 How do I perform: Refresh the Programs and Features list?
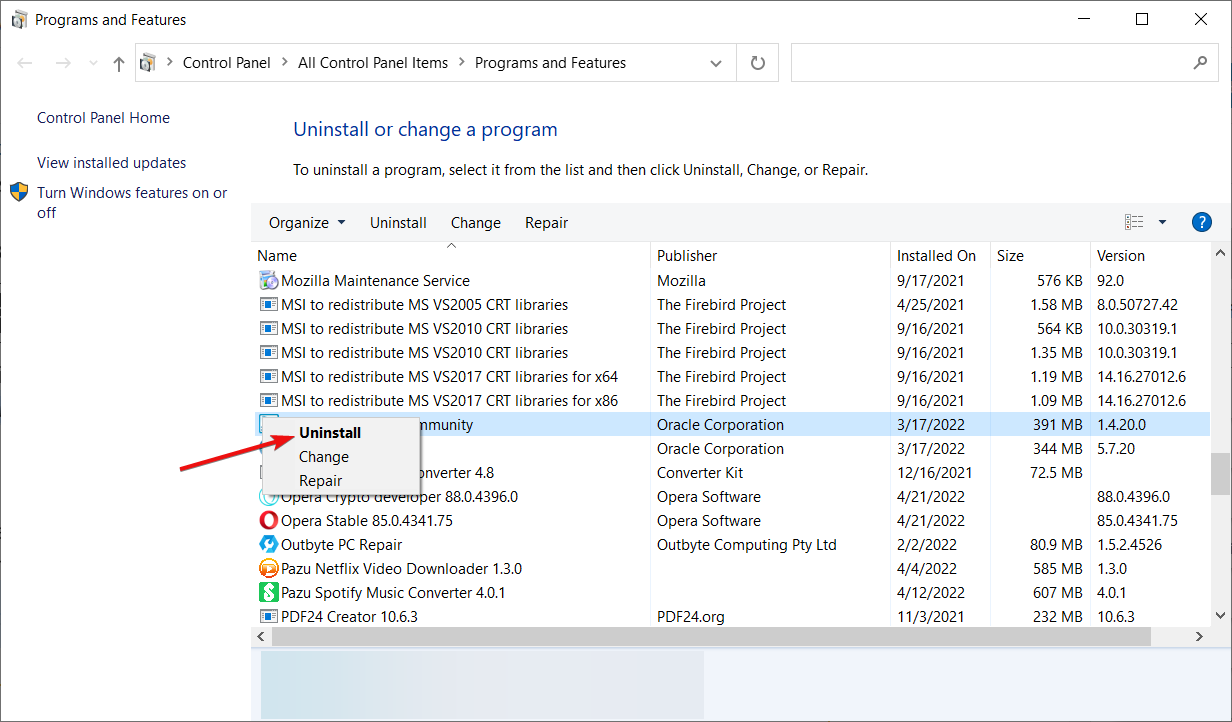point(758,63)
